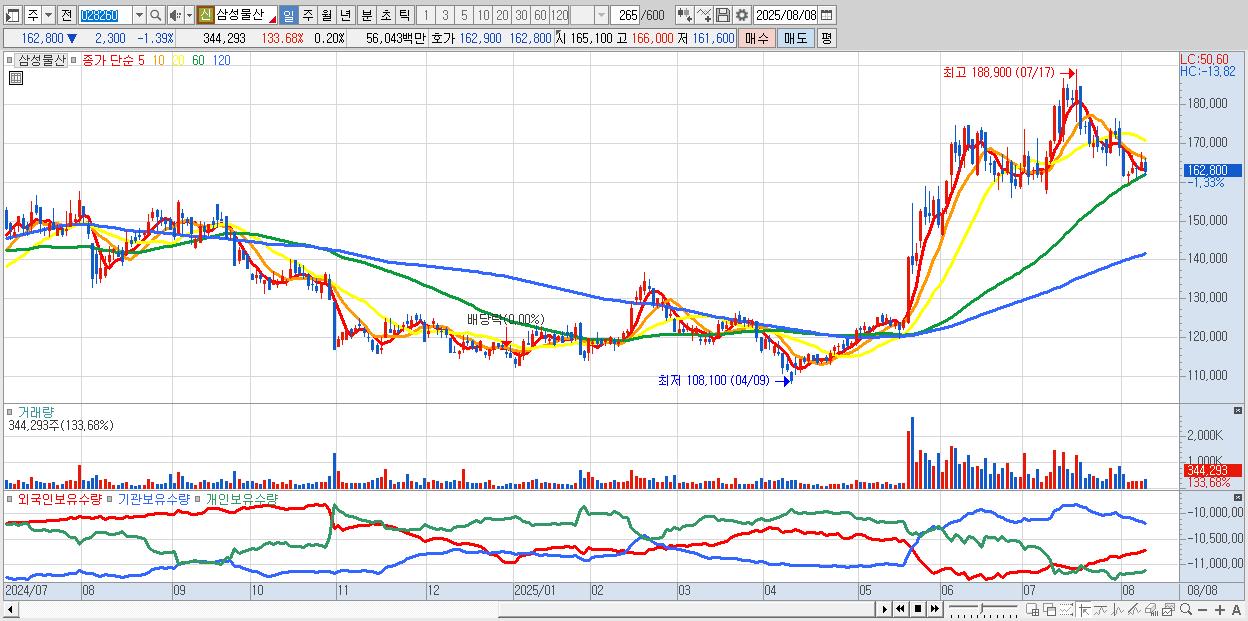Toggle the 5-day moving average label
Viewport: 1248px width, 621px height.
point(140,60)
